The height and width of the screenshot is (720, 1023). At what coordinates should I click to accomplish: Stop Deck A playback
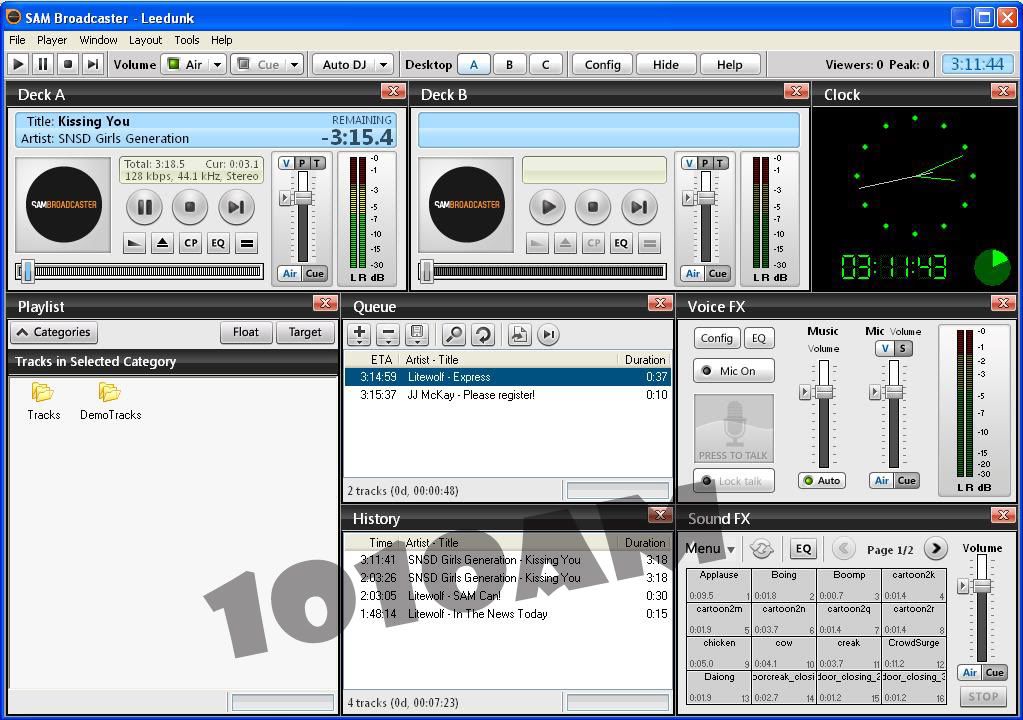(190, 207)
